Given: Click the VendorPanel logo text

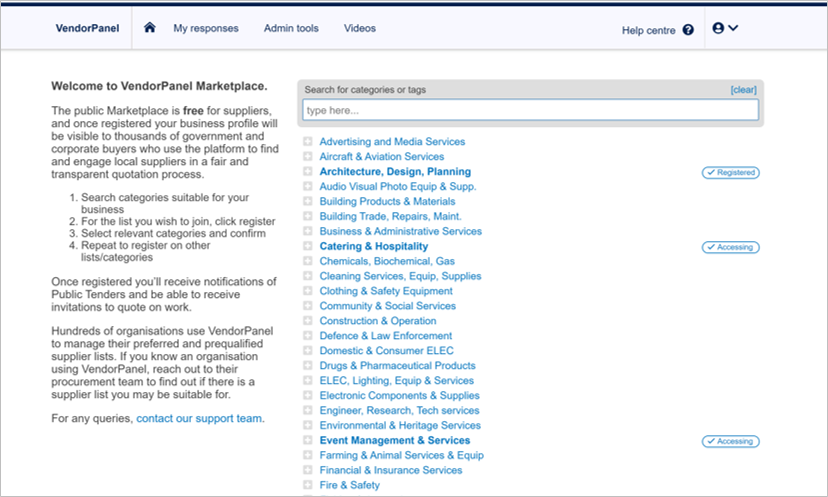Looking at the screenshot, I should pos(87,29).
